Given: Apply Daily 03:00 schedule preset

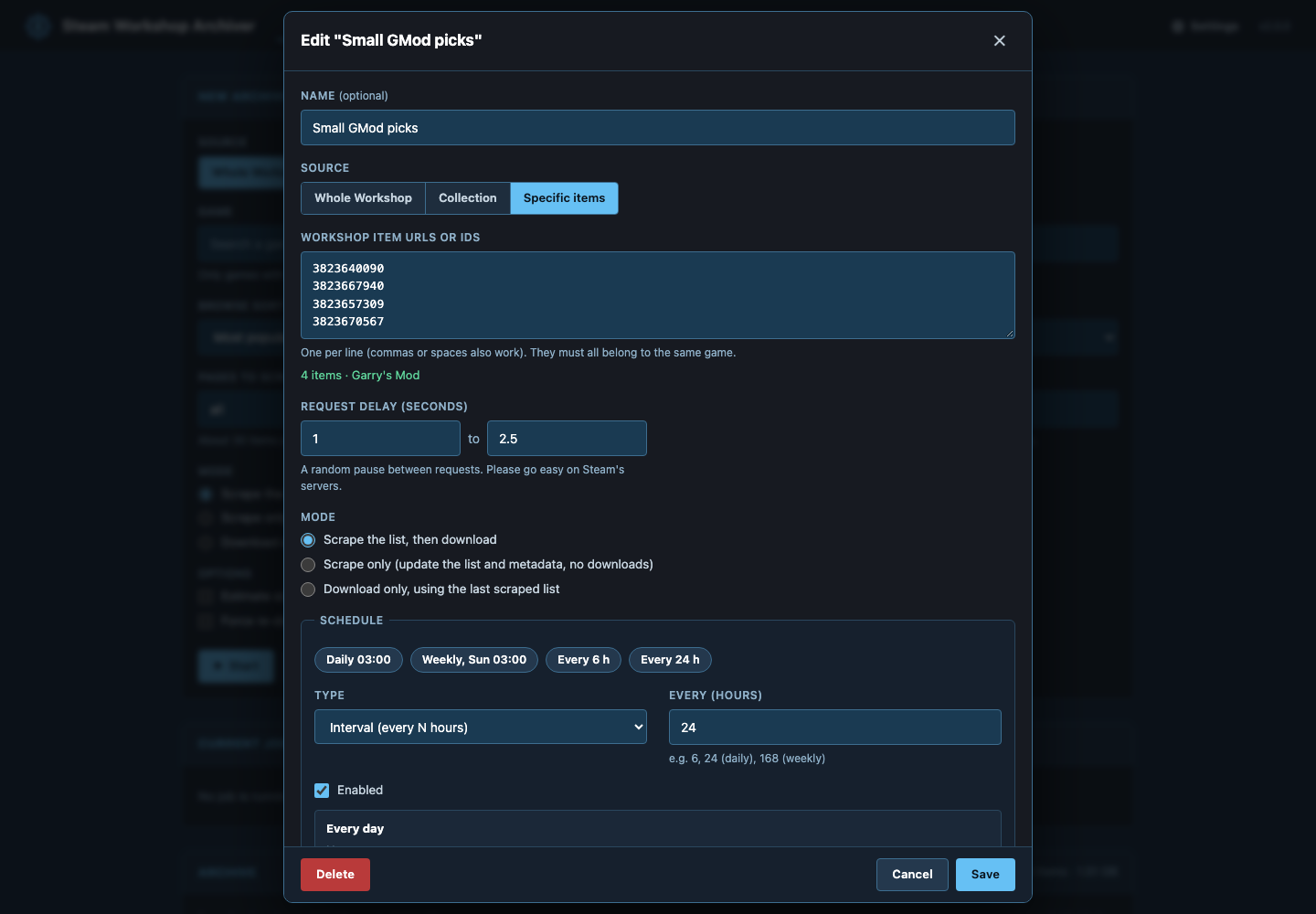Looking at the screenshot, I should tap(358, 660).
